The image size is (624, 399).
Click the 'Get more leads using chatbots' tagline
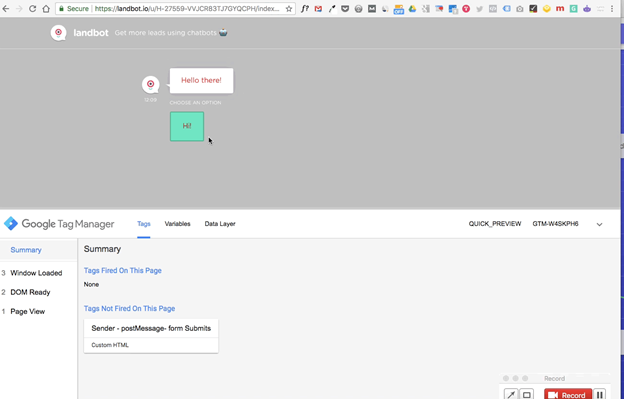(171, 33)
